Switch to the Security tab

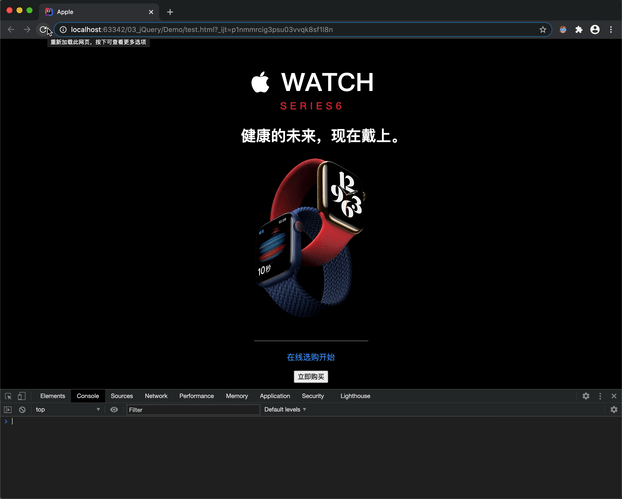coord(313,396)
